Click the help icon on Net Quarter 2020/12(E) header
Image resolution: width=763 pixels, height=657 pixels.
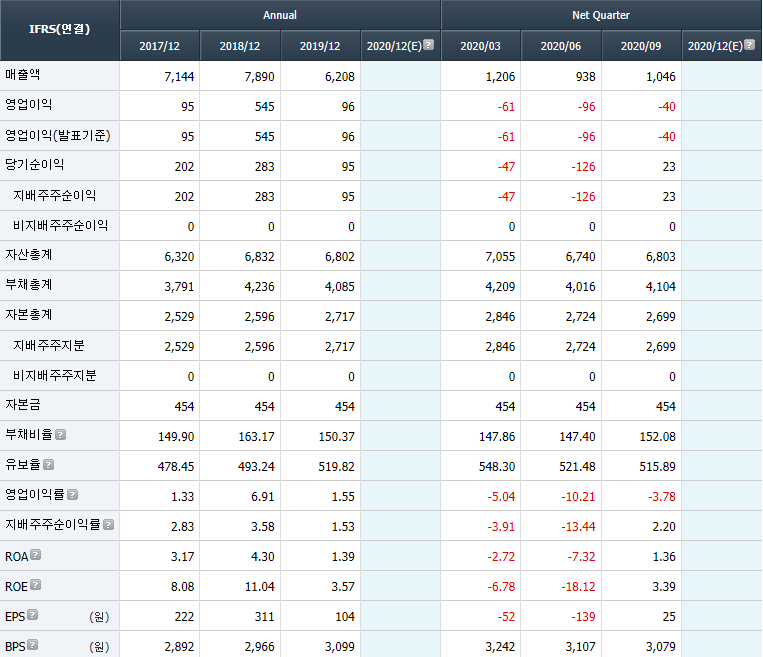point(749,45)
